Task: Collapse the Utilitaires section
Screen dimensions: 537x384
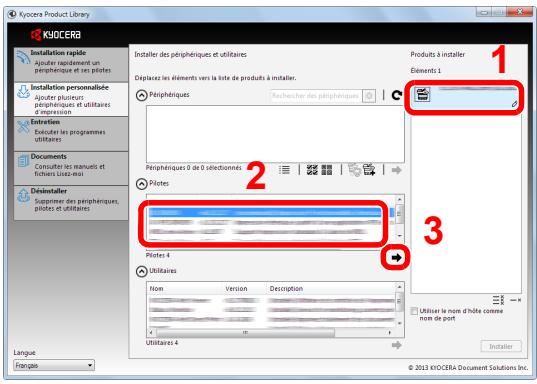Action: coord(141,272)
